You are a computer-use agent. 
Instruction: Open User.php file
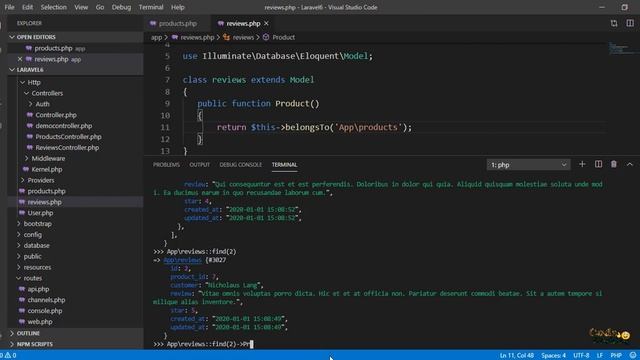coord(40,213)
